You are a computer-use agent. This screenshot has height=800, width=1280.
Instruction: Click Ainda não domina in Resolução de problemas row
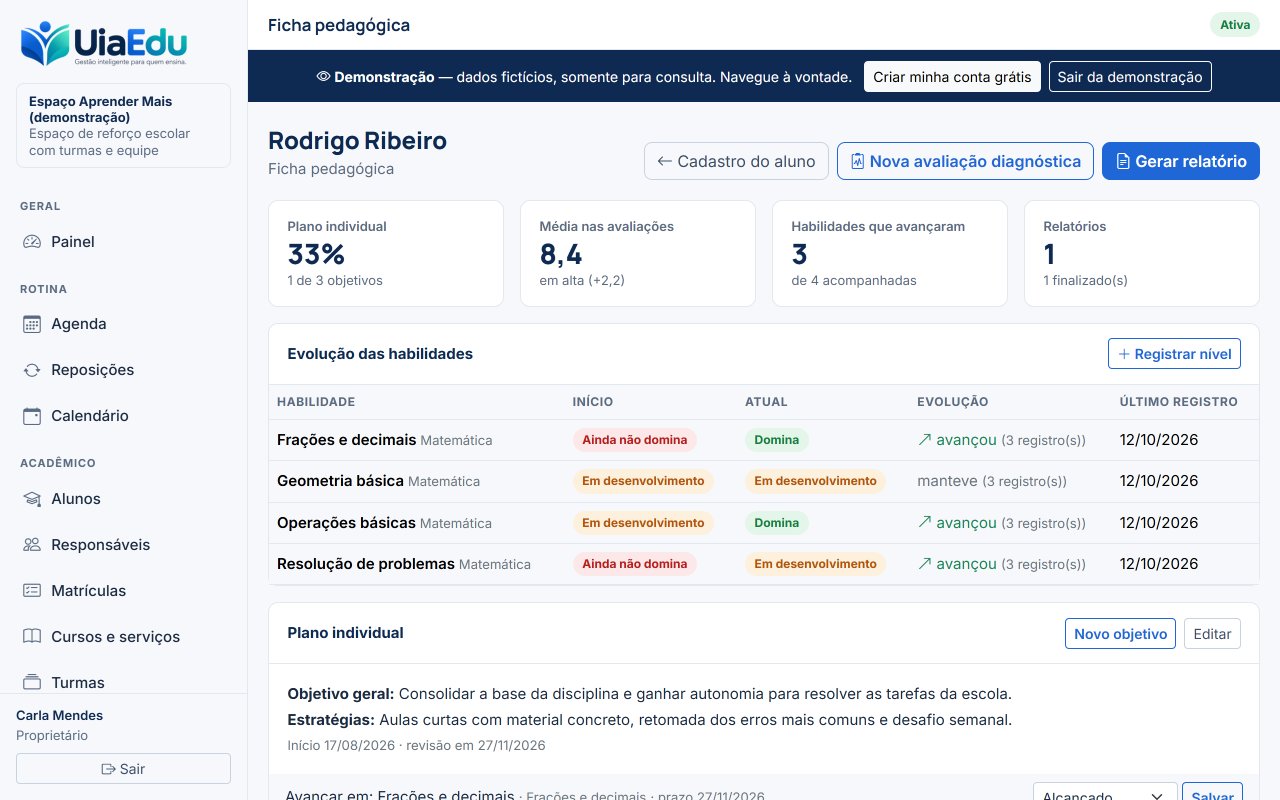(x=635, y=564)
